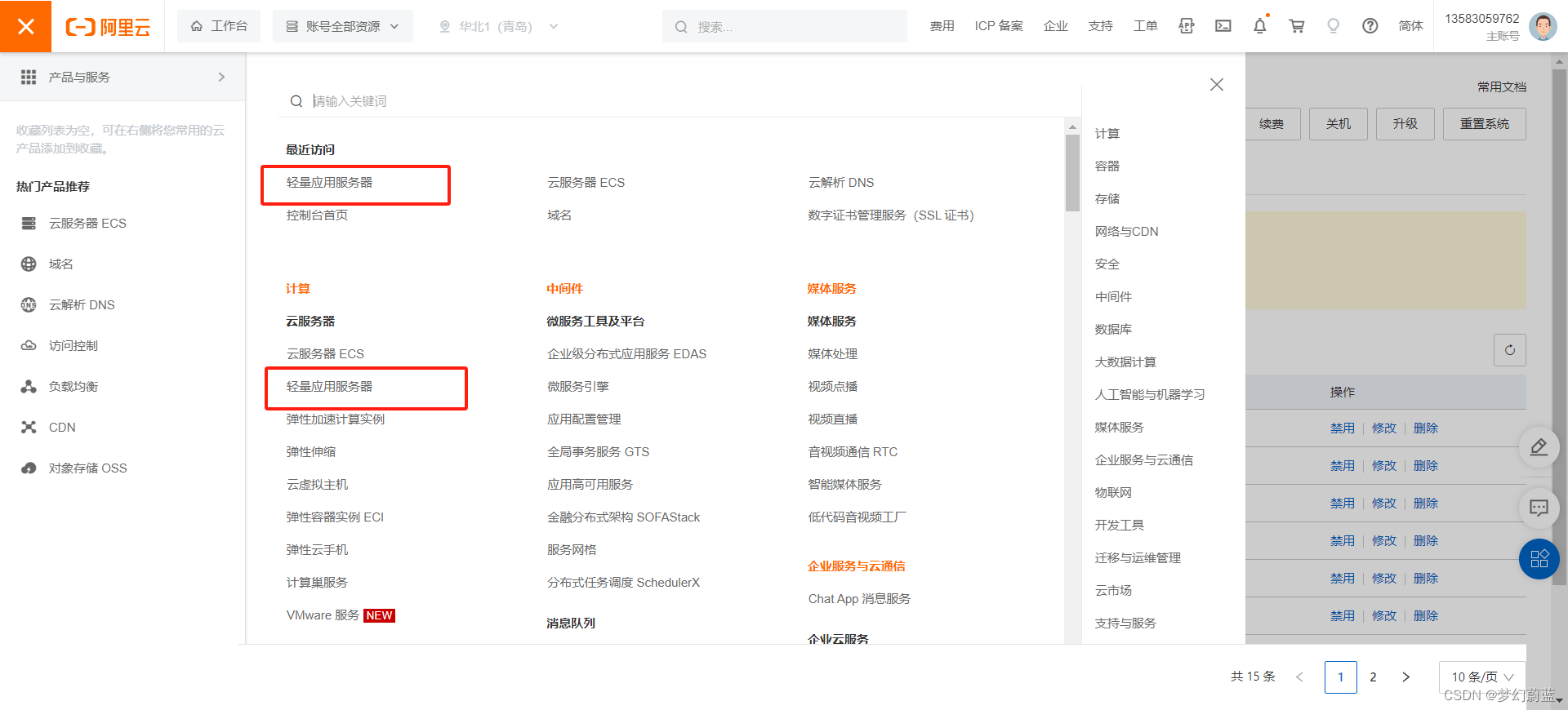
Task: Select the domain globe icon in sidebar
Action: click(29, 264)
